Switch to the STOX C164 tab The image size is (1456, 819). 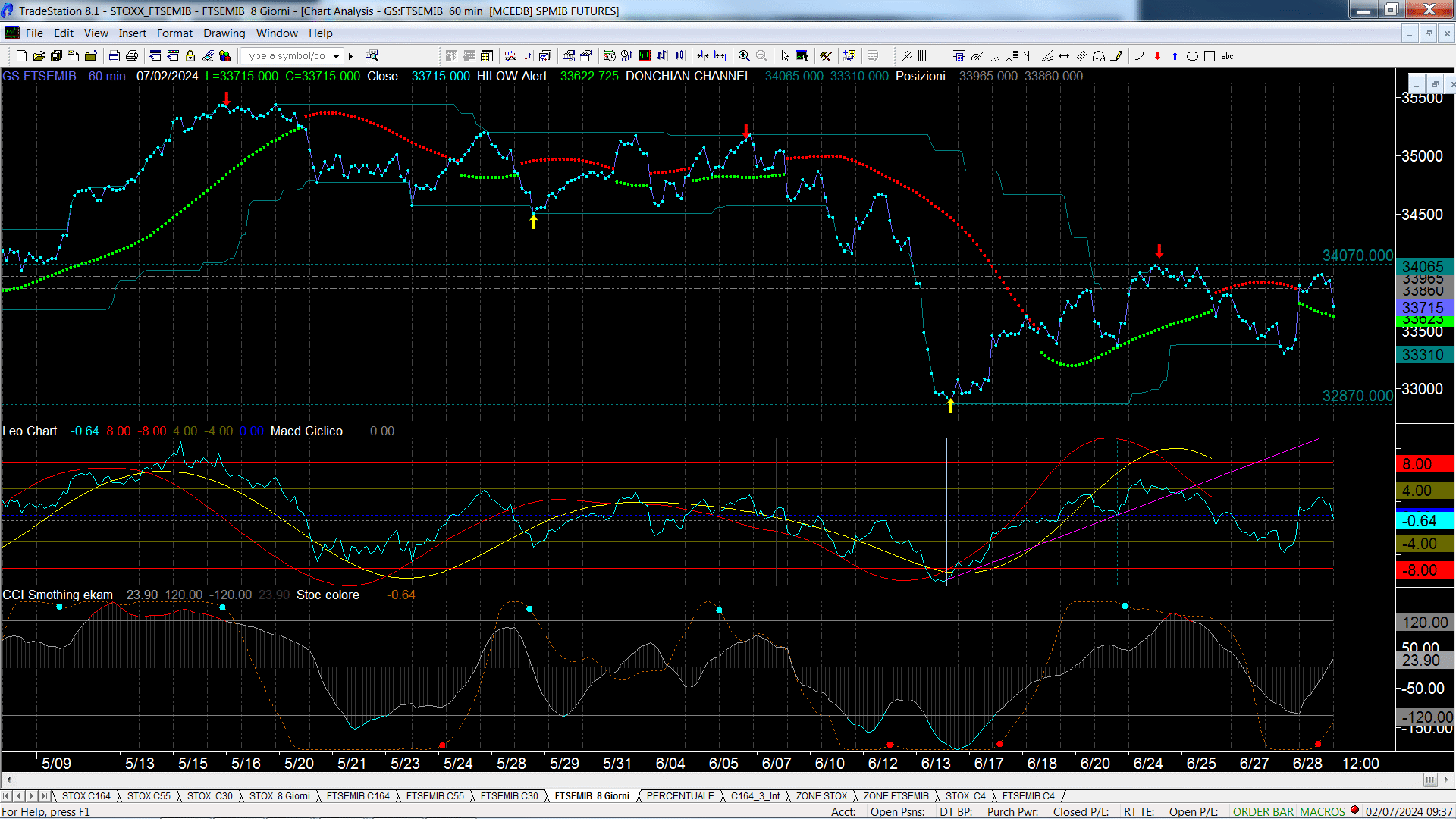[x=86, y=796]
